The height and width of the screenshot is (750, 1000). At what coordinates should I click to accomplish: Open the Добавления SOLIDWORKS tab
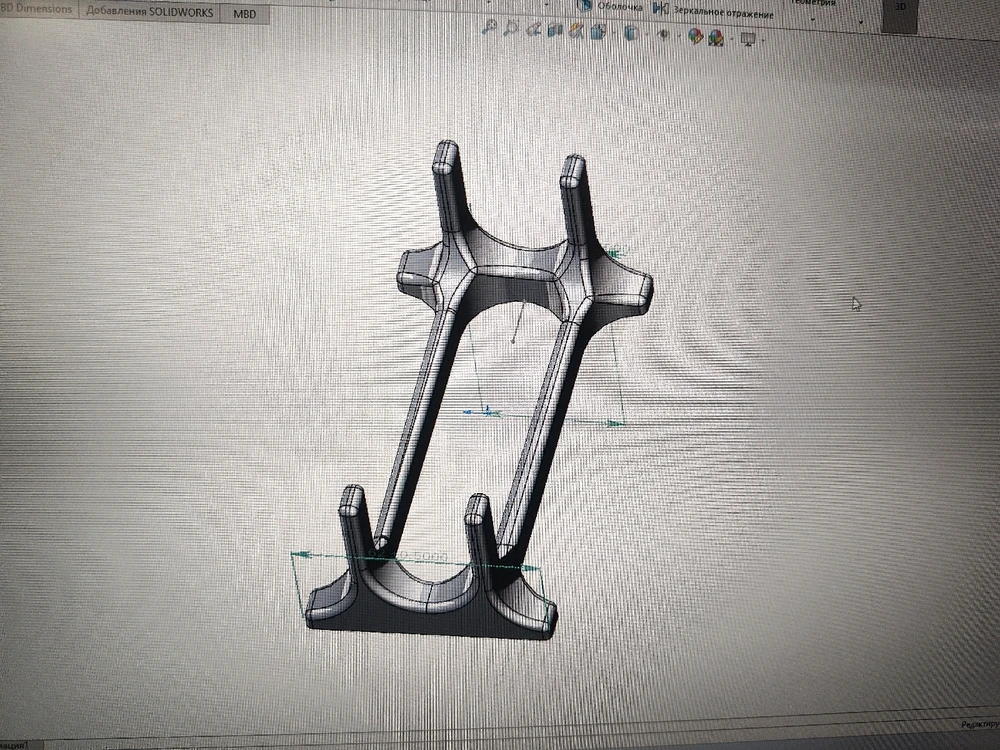pos(148,11)
